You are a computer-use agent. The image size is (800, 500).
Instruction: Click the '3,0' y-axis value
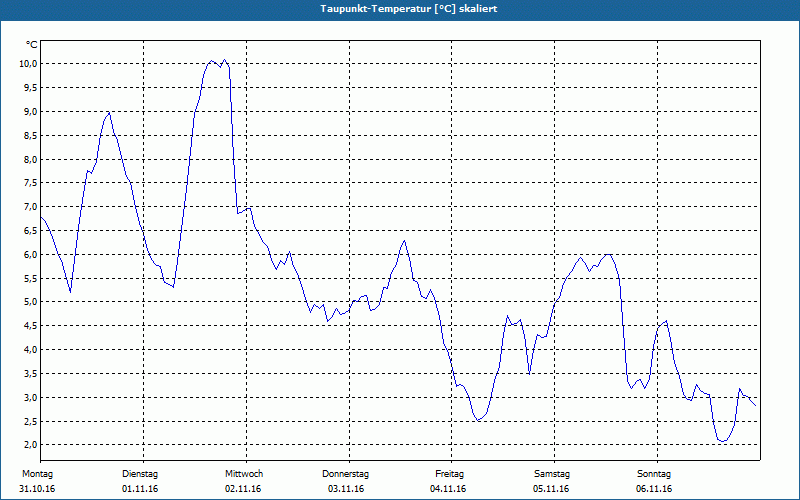coord(30,397)
